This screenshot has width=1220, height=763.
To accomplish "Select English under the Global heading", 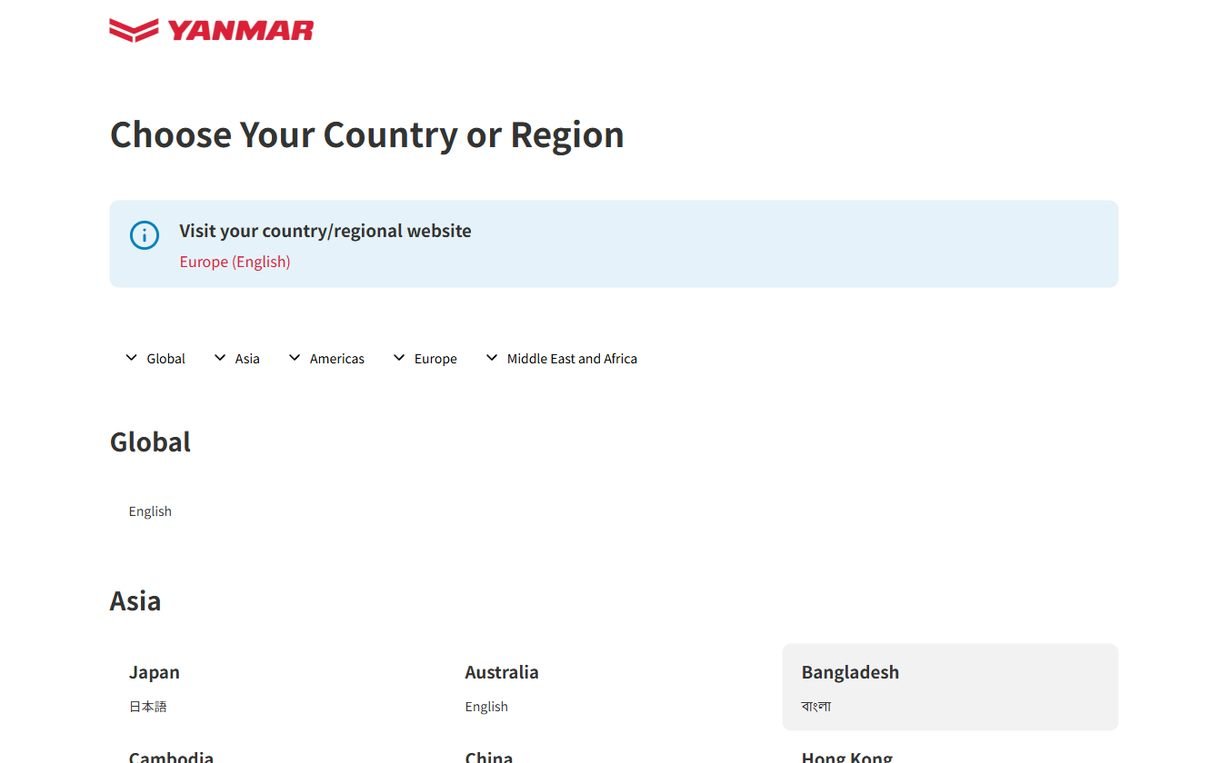I will (x=150, y=511).
